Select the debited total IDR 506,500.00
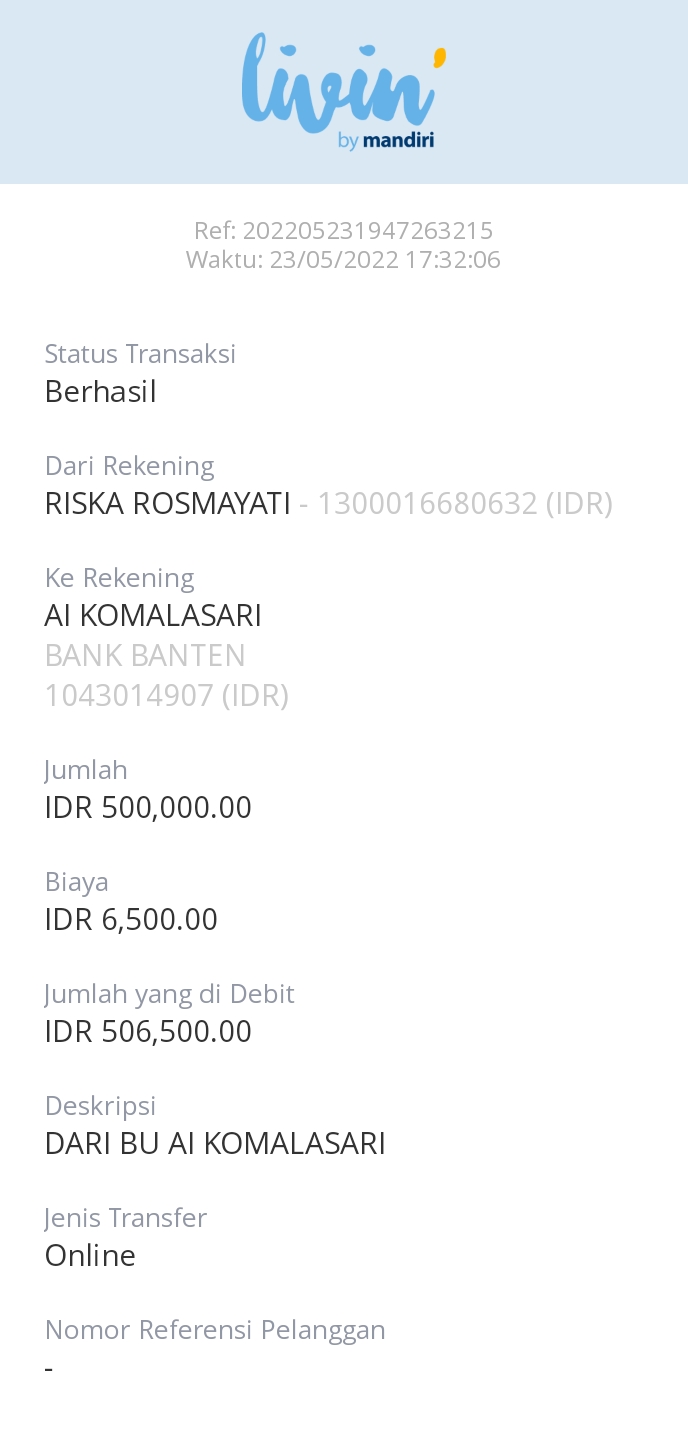This screenshot has width=688, height=1442. [148, 1032]
